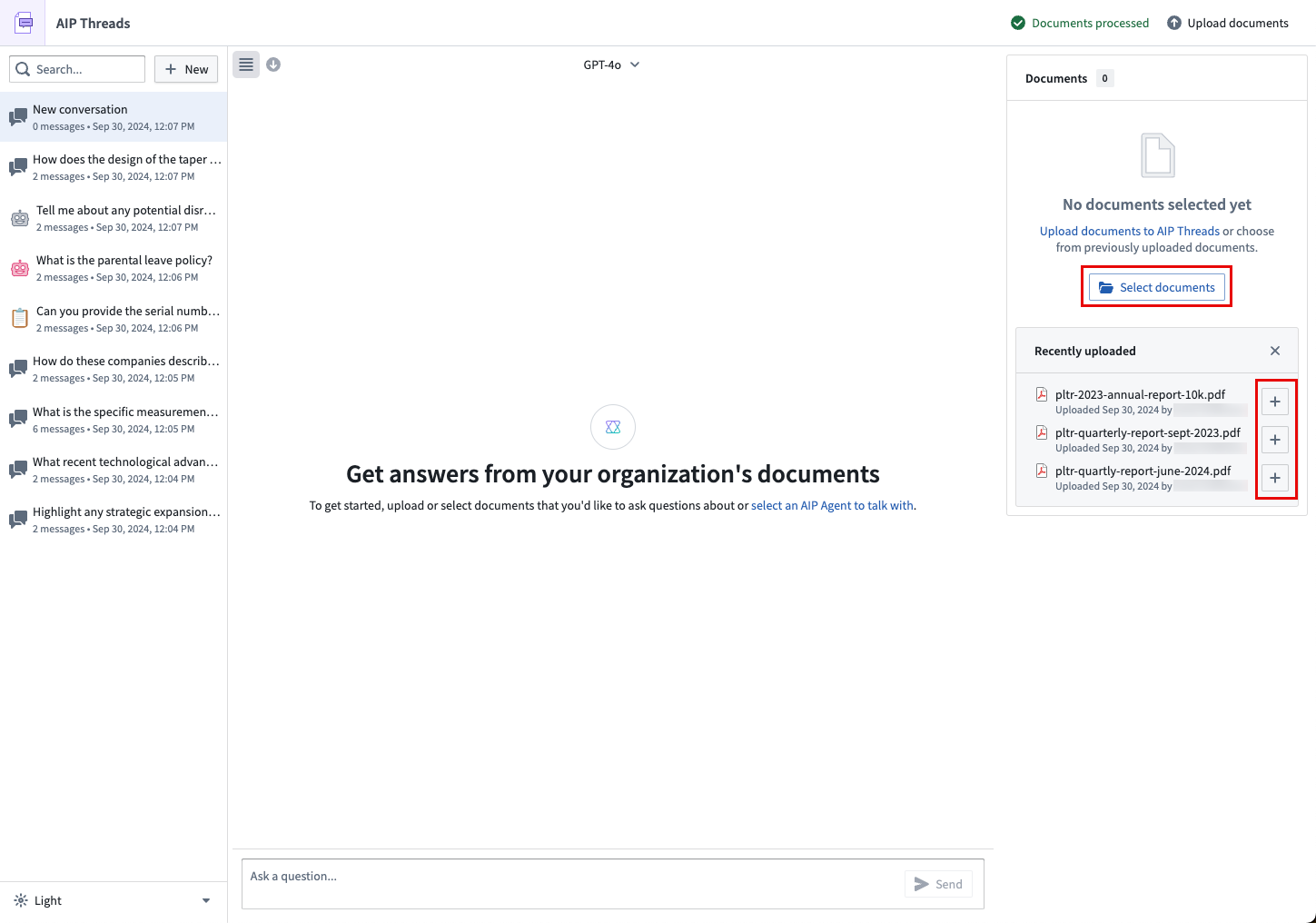Click the pltr-quartly-report-june-2024.pdf file name
Viewport: 1316px width, 923px height.
coord(1143,471)
